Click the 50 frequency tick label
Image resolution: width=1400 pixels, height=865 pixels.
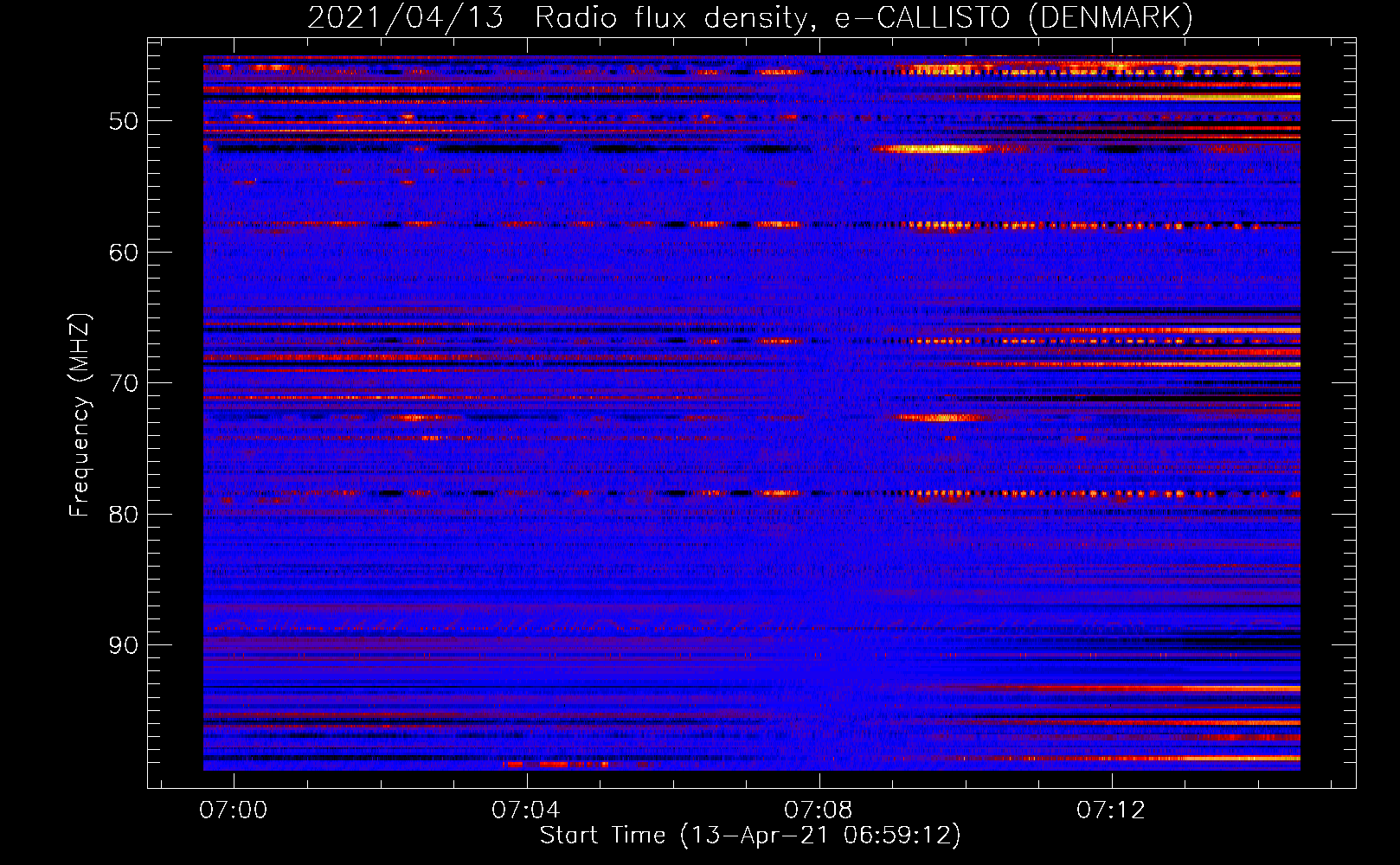pos(124,121)
